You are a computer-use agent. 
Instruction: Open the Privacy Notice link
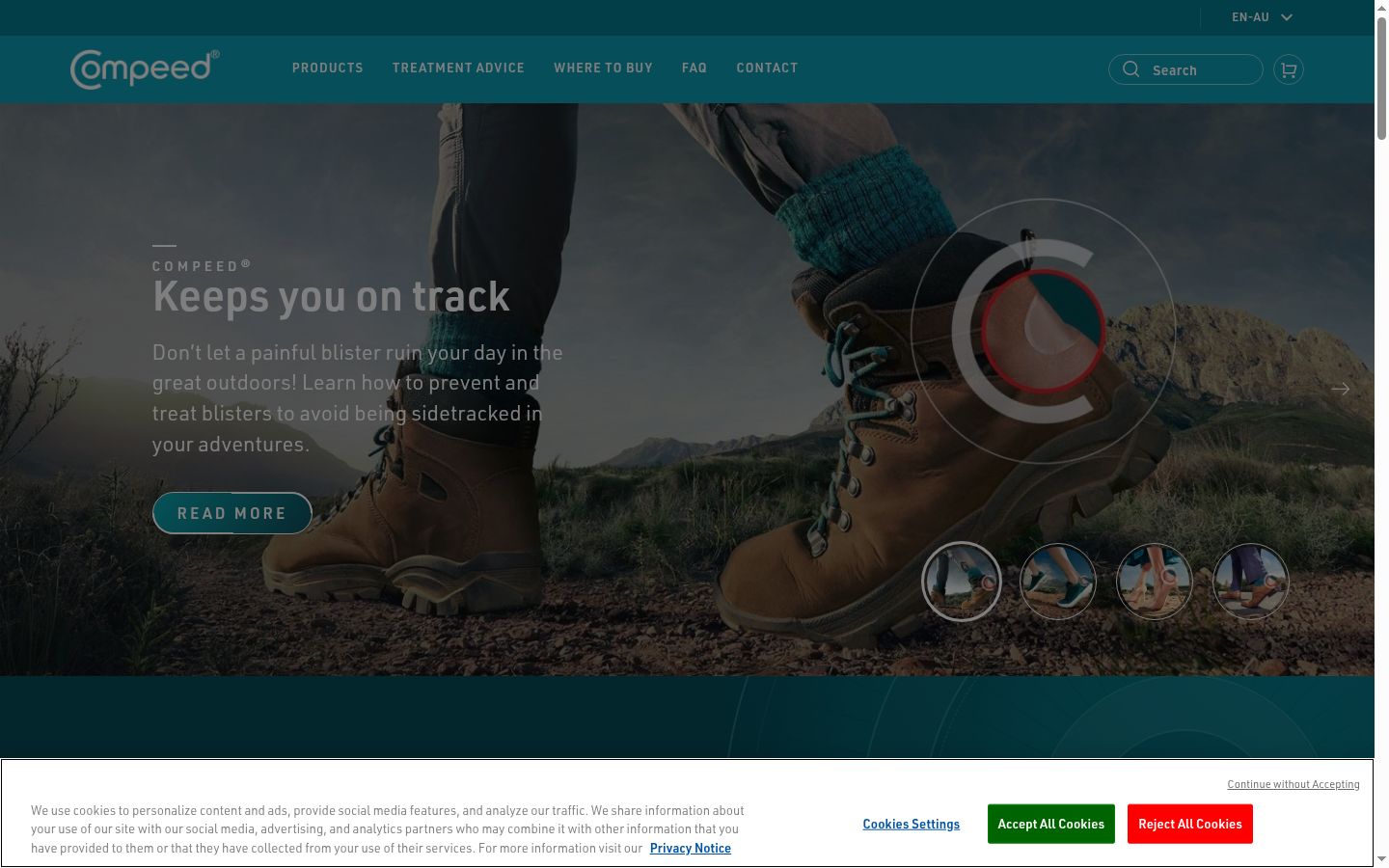coord(691,848)
